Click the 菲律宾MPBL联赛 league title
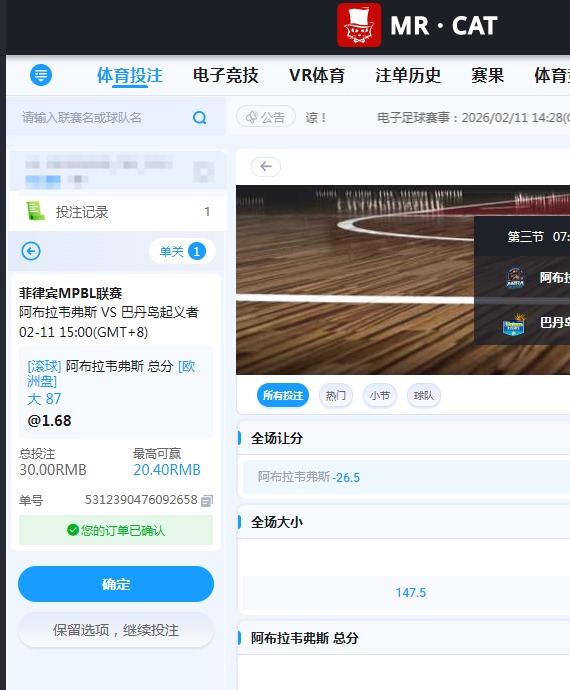This screenshot has width=570, height=690. point(70,293)
